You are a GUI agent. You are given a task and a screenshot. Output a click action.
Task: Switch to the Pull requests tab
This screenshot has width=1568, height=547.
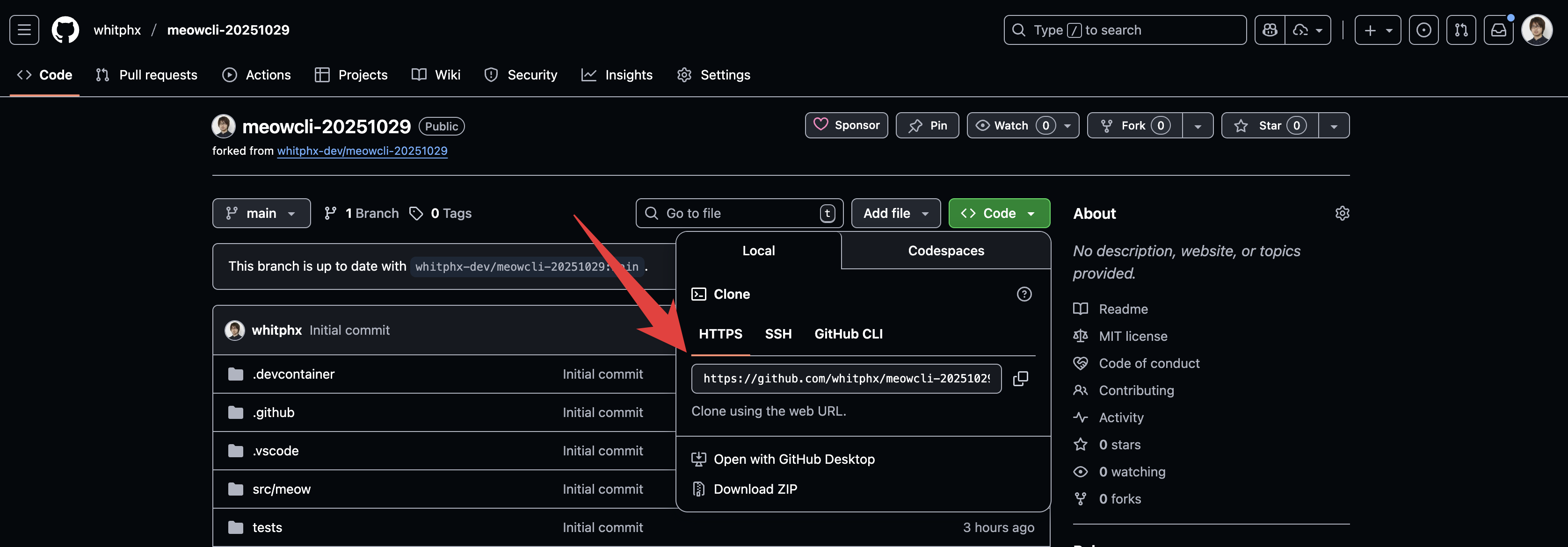tap(147, 75)
